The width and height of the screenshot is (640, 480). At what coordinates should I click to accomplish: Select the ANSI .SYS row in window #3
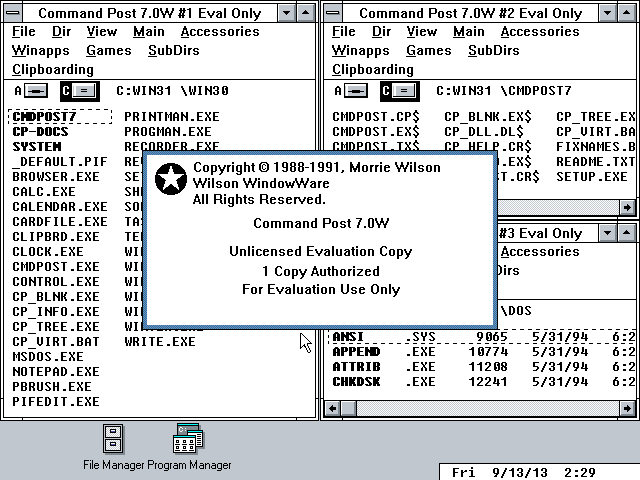(x=482, y=337)
